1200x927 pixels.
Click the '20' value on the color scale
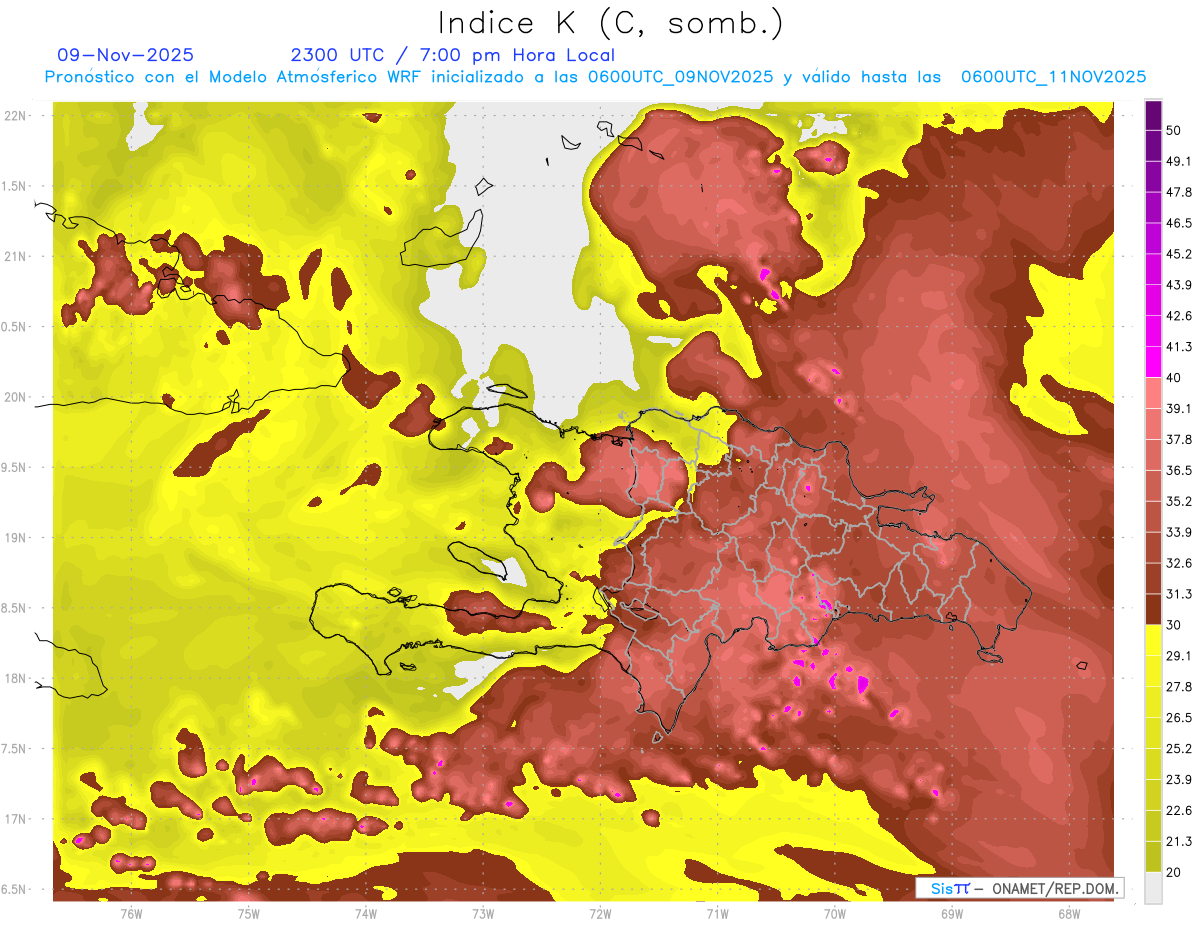[1174, 871]
